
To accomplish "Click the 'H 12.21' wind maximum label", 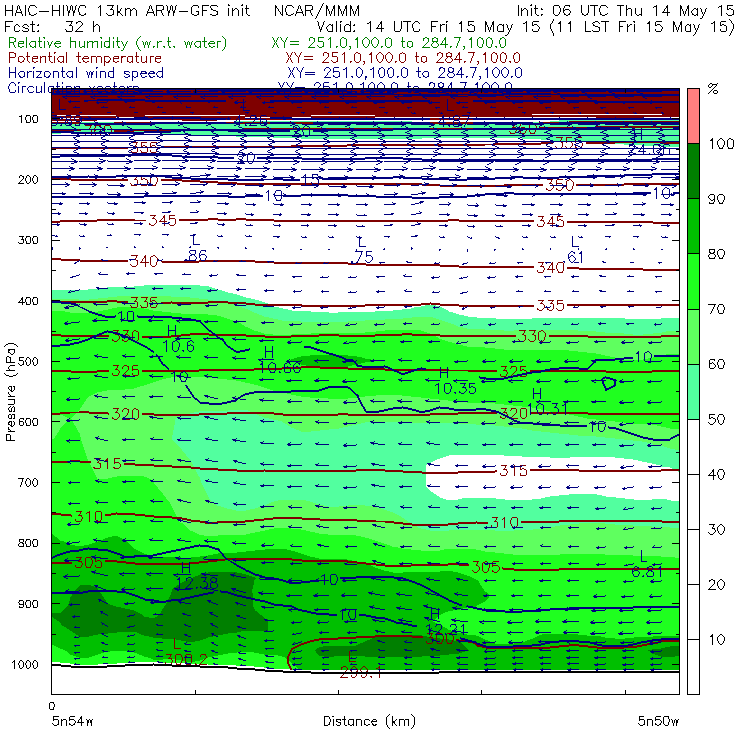I will (445, 622).
